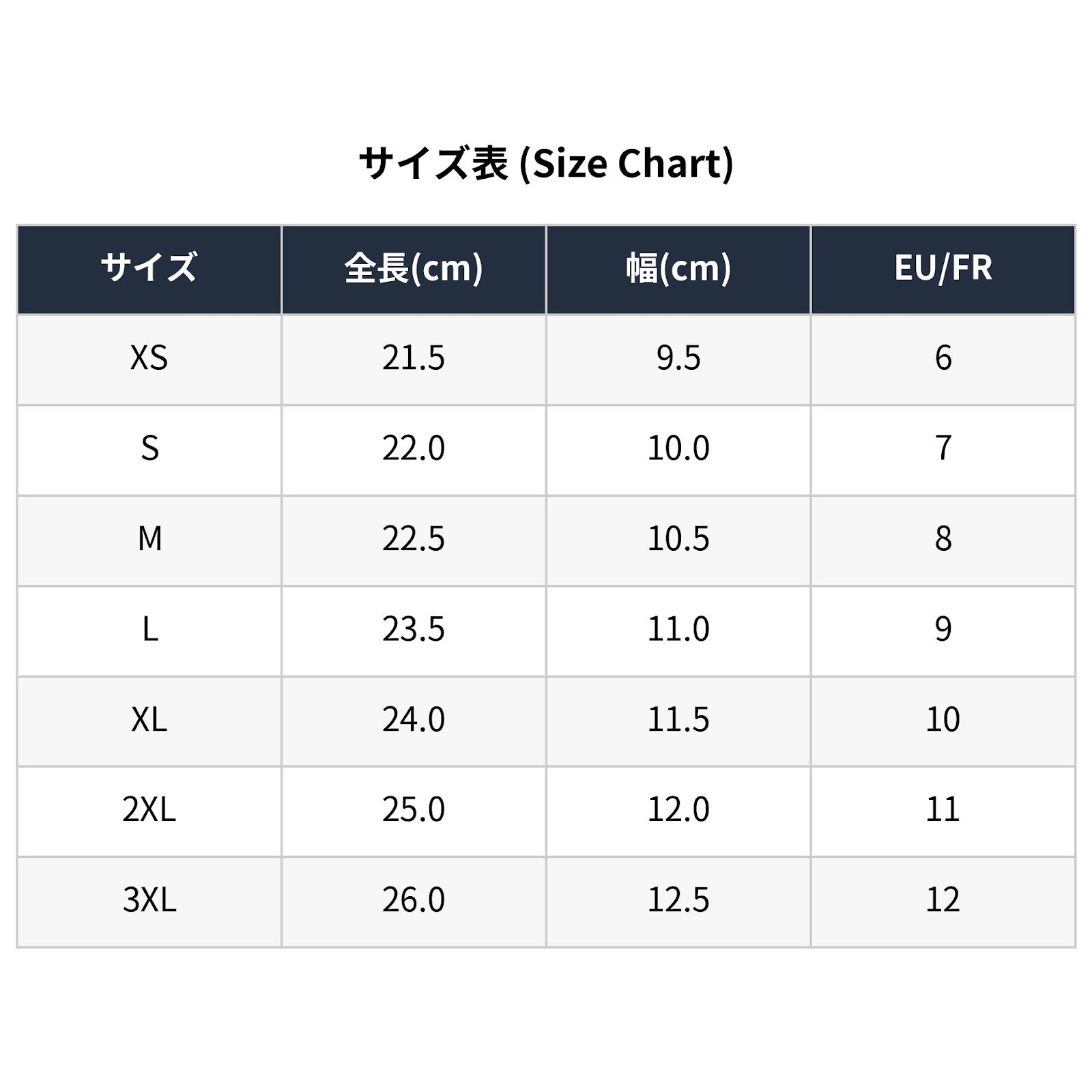
Task: Select the XL size row label
Action: [x=149, y=721]
